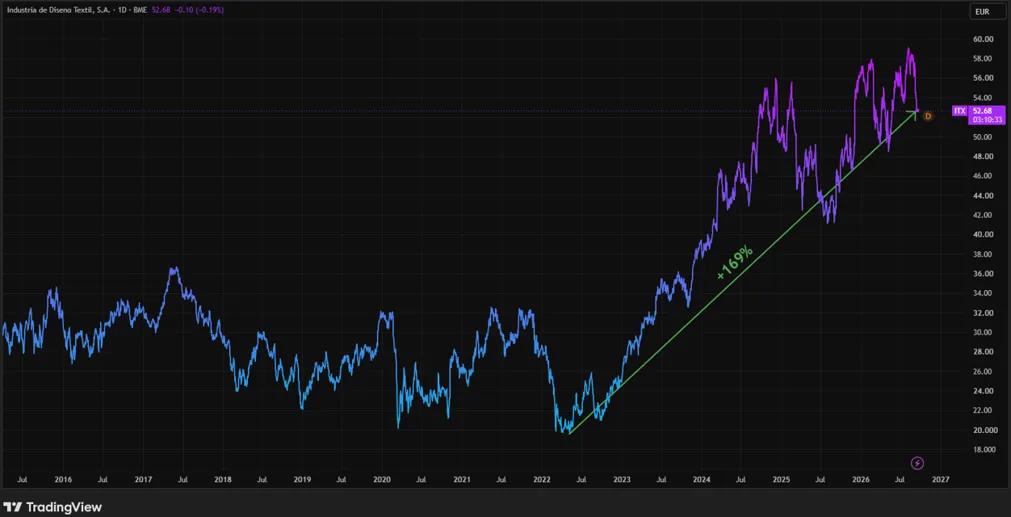Click the 48.00 price axis label
The height and width of the screenshot is (517, 1011).
click(983, 157)
